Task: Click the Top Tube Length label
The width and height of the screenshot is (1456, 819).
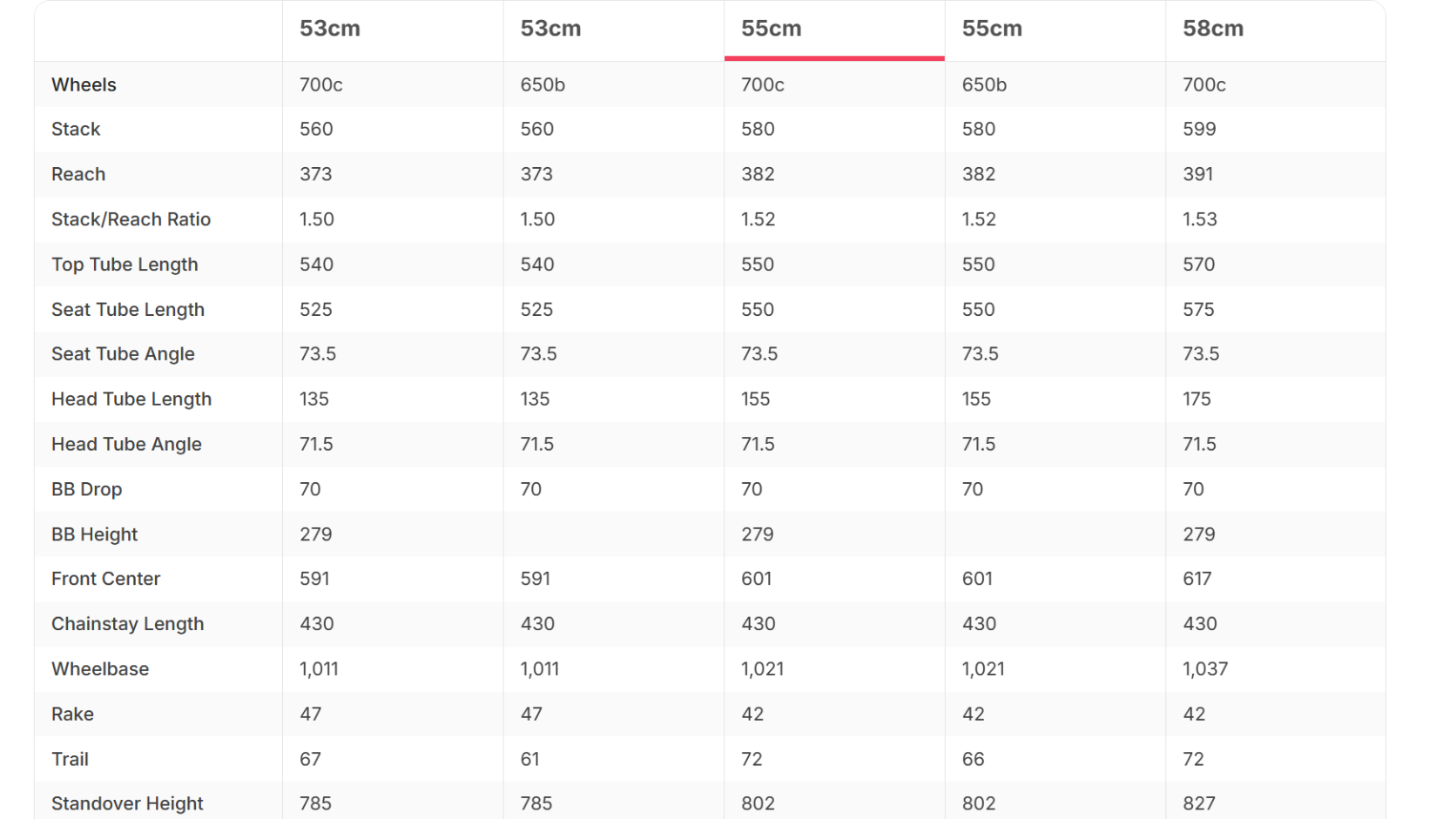Action: click(x=125, y=265)
